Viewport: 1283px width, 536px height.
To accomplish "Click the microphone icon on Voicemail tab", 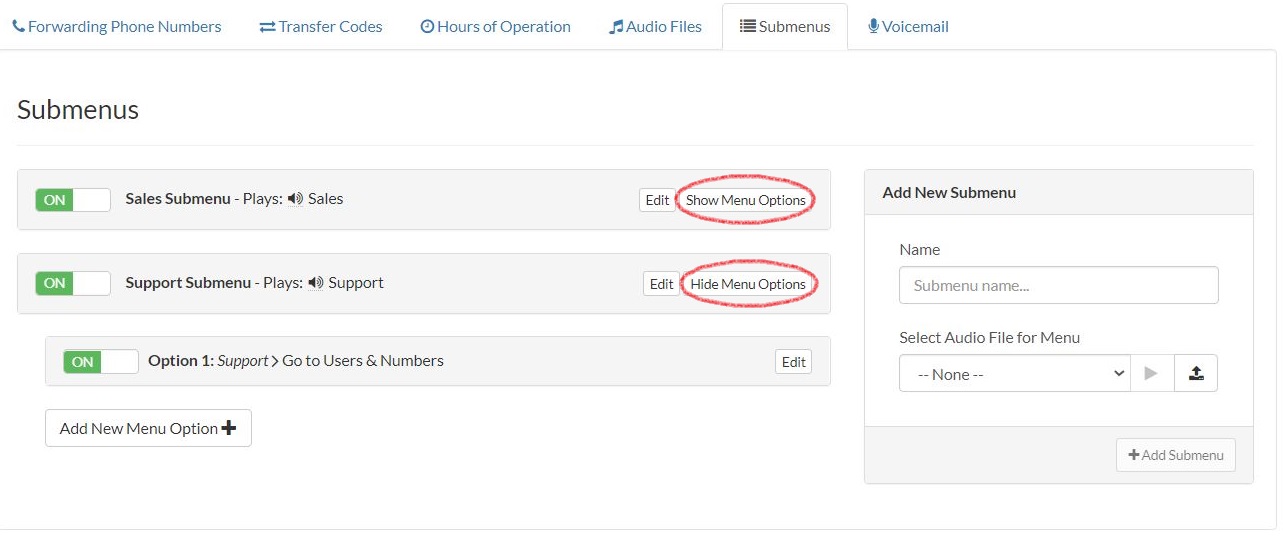I will [x=874, y=27].
